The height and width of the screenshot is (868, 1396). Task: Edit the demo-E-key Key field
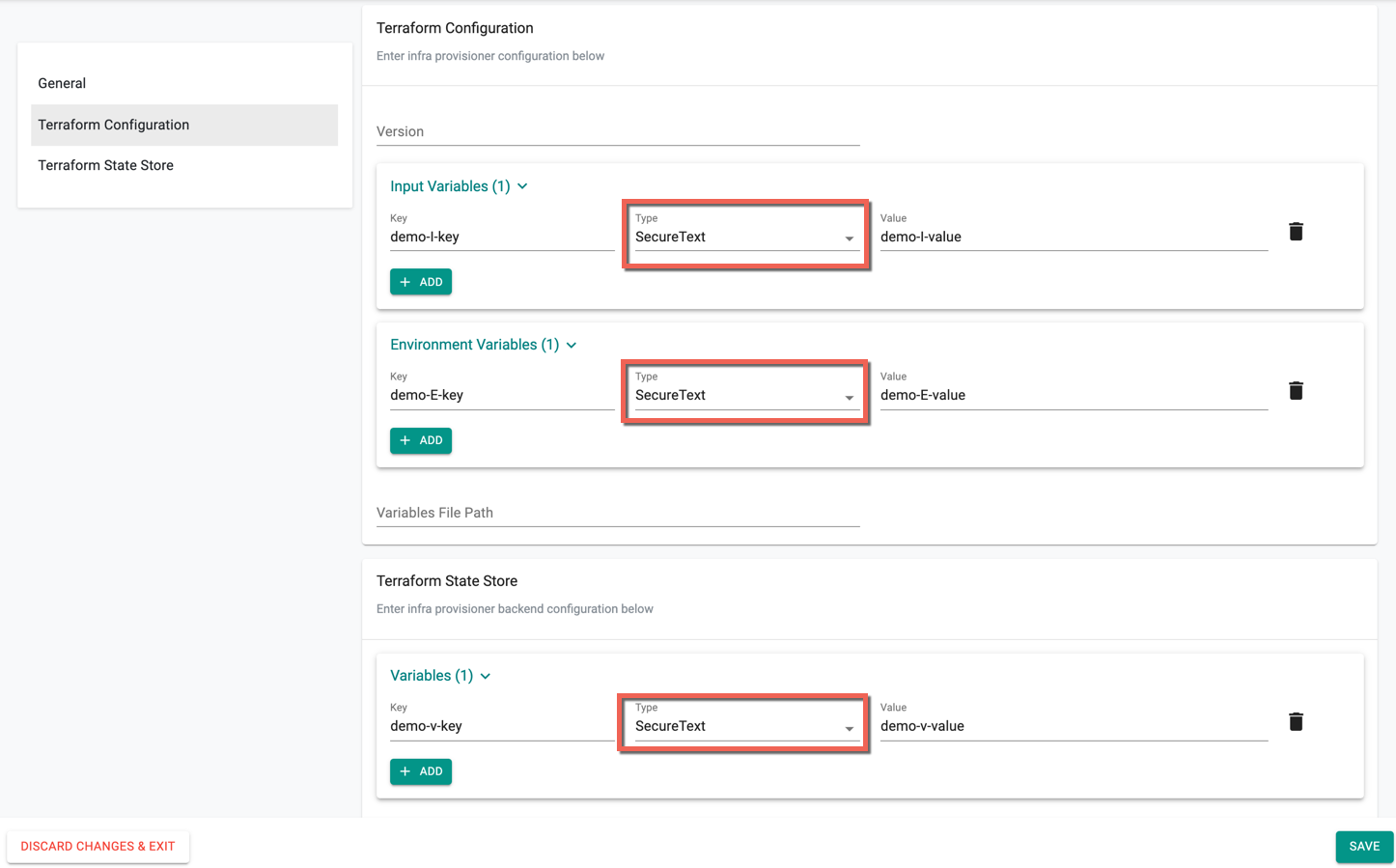pos(502,390)
